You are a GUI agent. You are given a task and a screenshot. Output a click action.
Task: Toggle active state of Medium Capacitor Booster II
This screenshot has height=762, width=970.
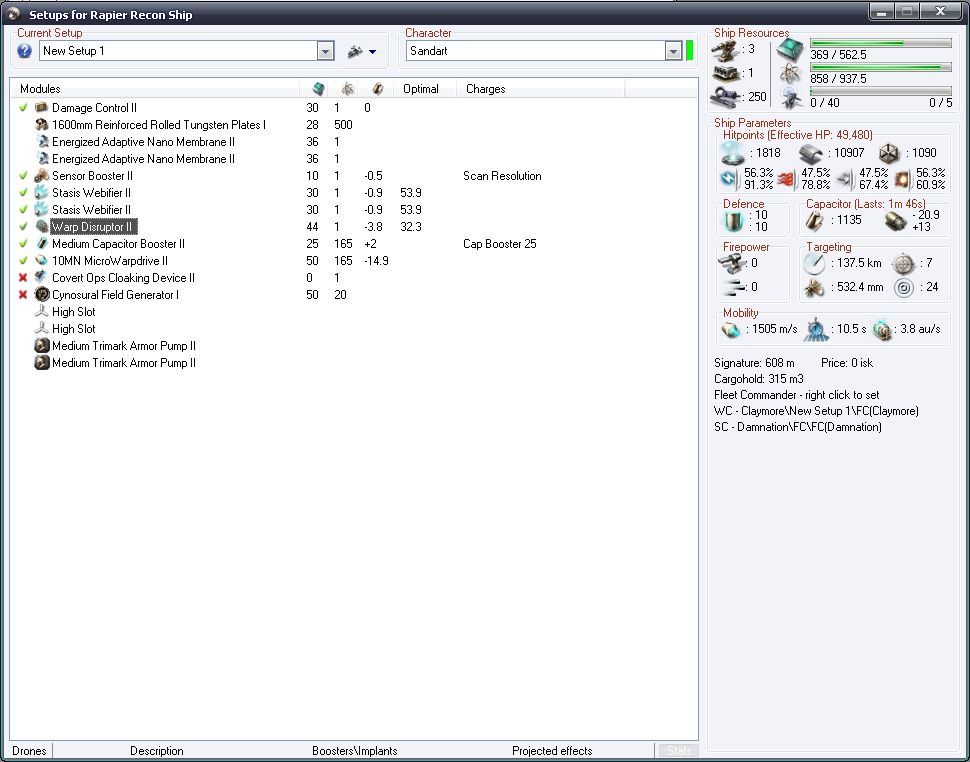tap(24, 244)
